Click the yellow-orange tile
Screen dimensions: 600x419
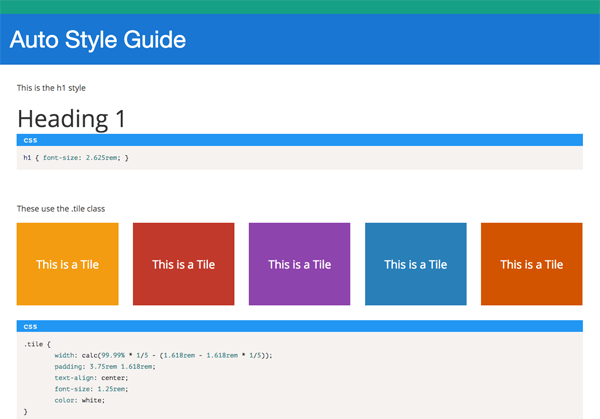[x=68, y=264]
